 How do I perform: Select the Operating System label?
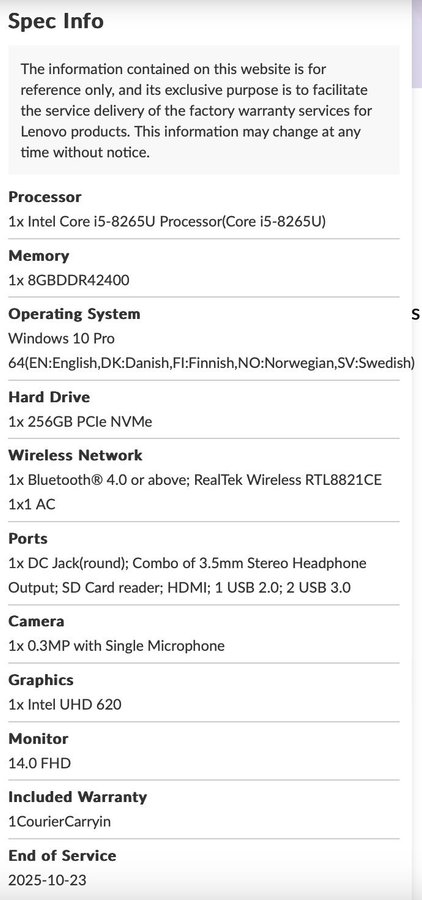pos(74,315)
